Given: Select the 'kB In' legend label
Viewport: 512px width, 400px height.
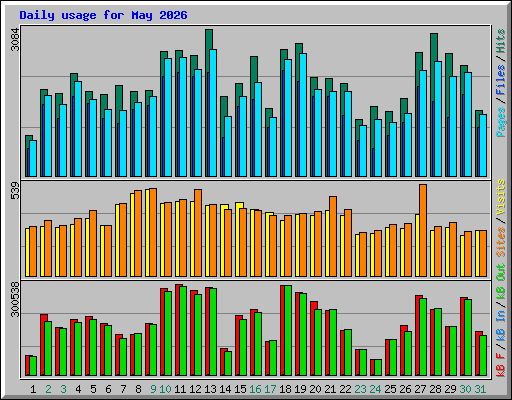Looking at the screenshot, I should 500,325.
